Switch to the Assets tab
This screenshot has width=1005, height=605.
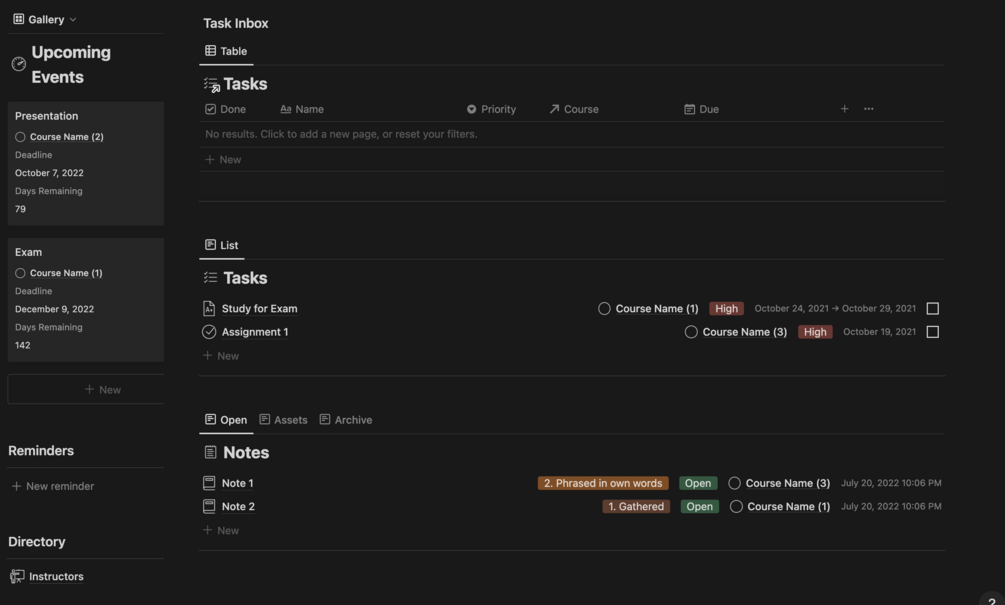coord(283,420)
